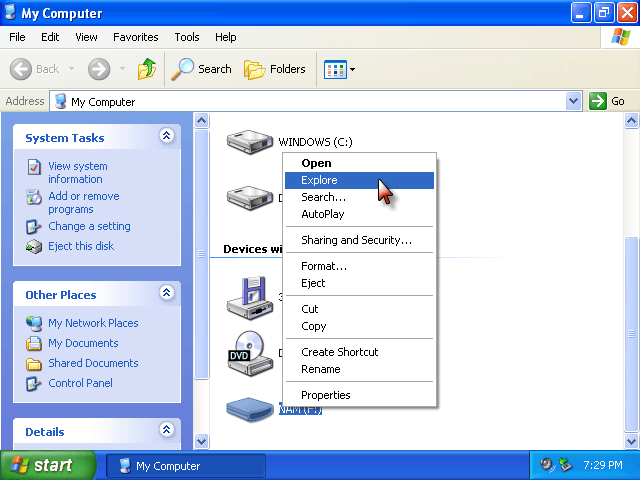The width and height of the screenshot is (640, 480).
Task: Click the View system information icon
Action: pos(34,167)
